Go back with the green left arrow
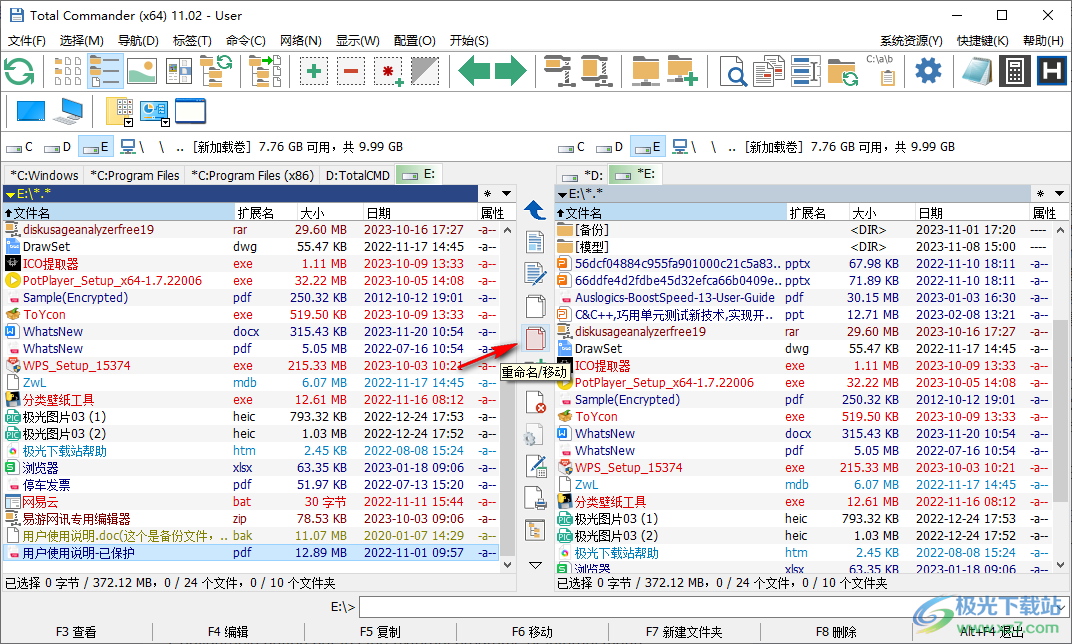 click(474, 71)
